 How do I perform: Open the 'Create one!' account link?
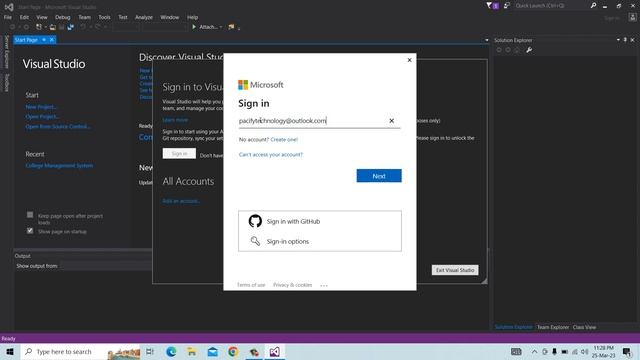tap(284, 140)
